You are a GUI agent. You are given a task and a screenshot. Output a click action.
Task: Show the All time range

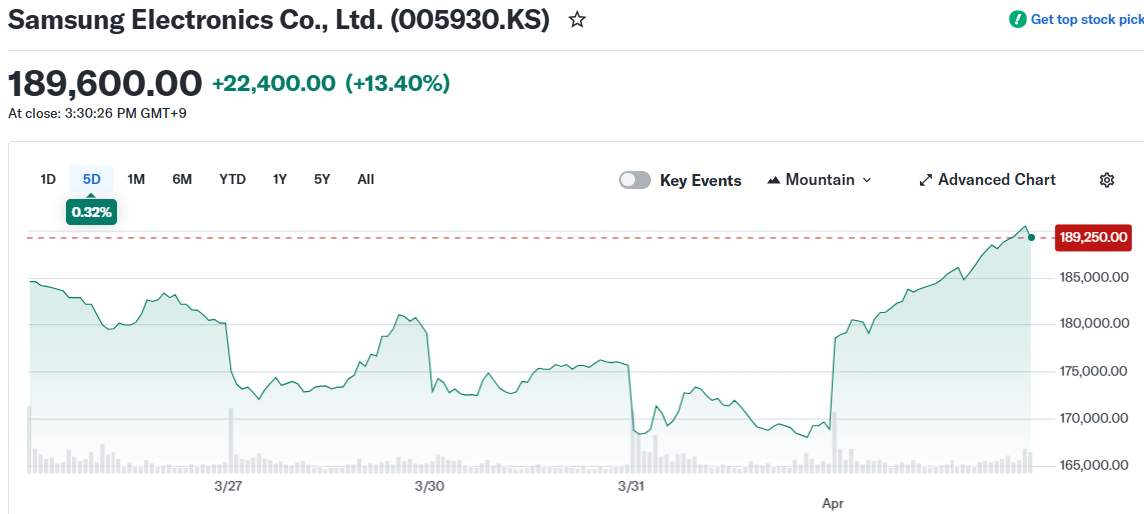[366, 179]
